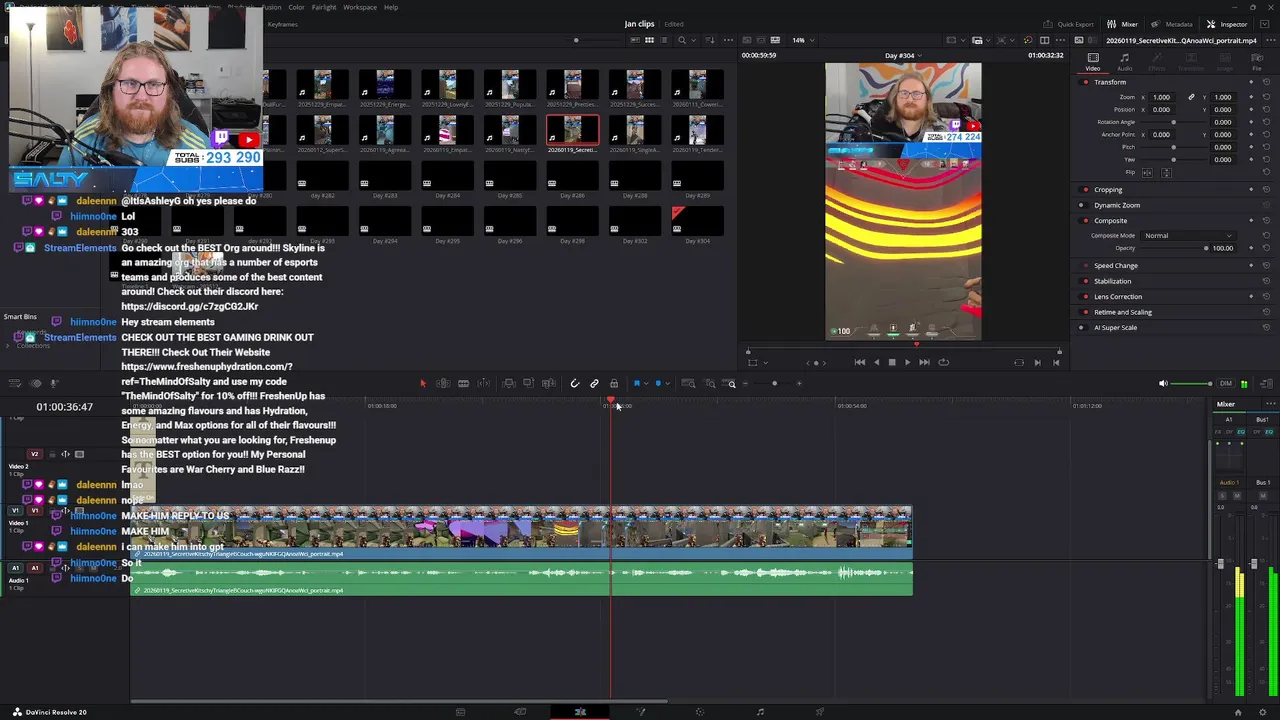Reset Transform with its reset arrow
This screenshot has width=1280, height=720.
(1266, 82)
